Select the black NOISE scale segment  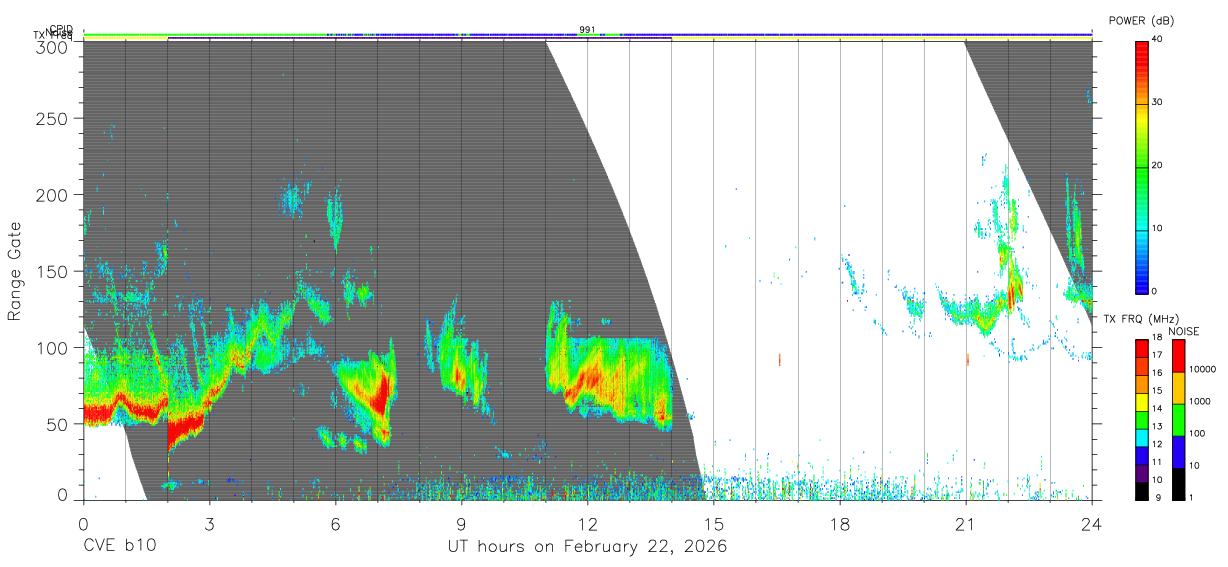coord(1178,482)
